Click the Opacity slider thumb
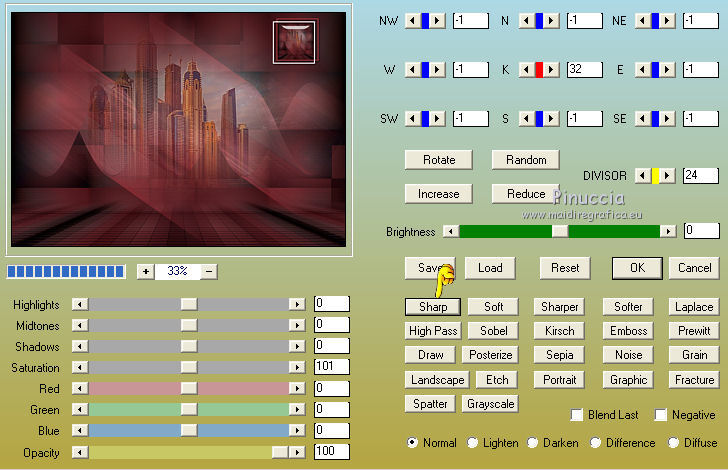Screen dimensions: 728x470 tap(280, 452)
